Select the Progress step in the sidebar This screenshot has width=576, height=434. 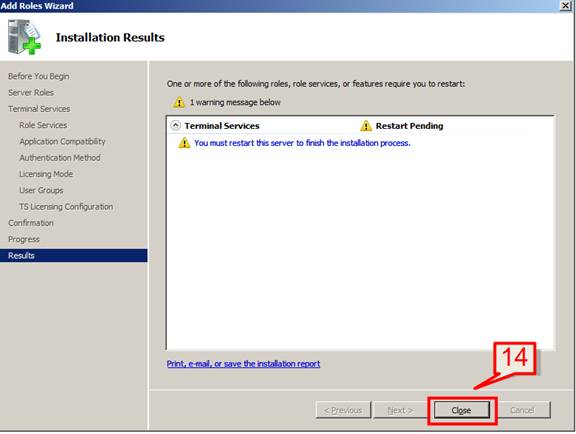pyautogui.click(x=24, y=239)
